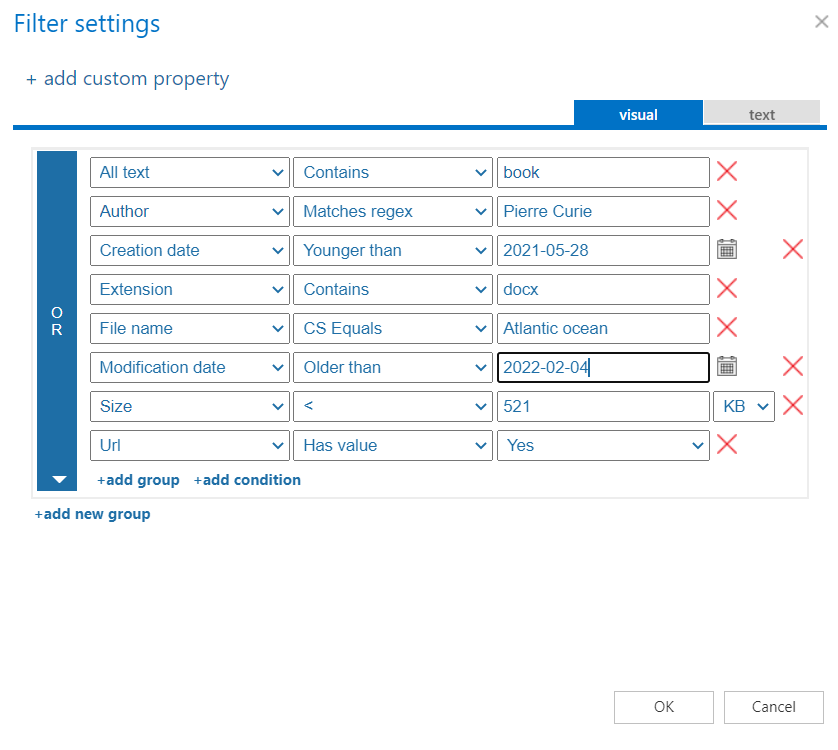Viewport: 838px width, 750px height.
Task: Toggle the OR group operator bar
Action: point(57,321)
